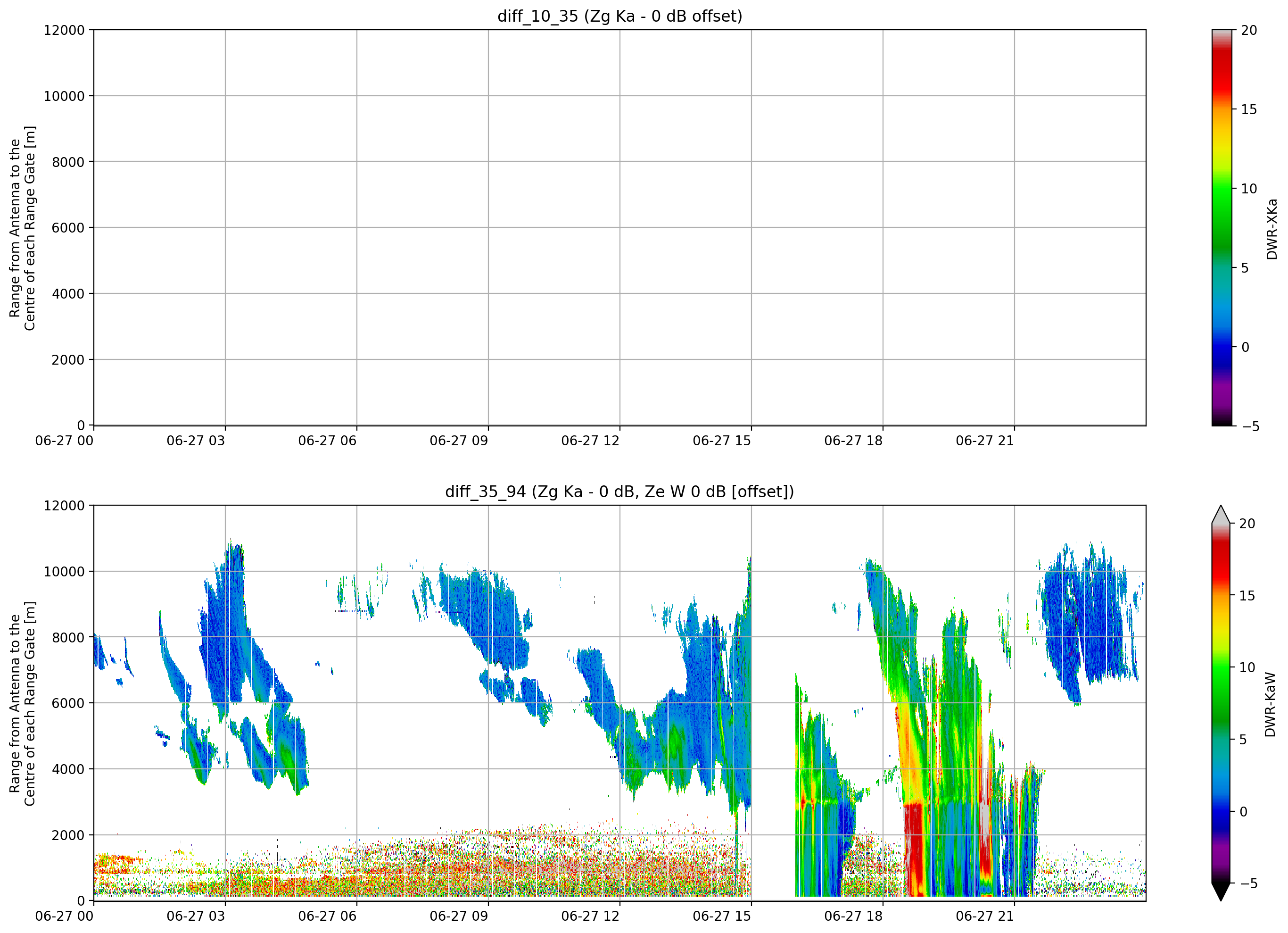Click the '−5' tick on the DWR-XKa colorbar

(x=1250, y=426)
